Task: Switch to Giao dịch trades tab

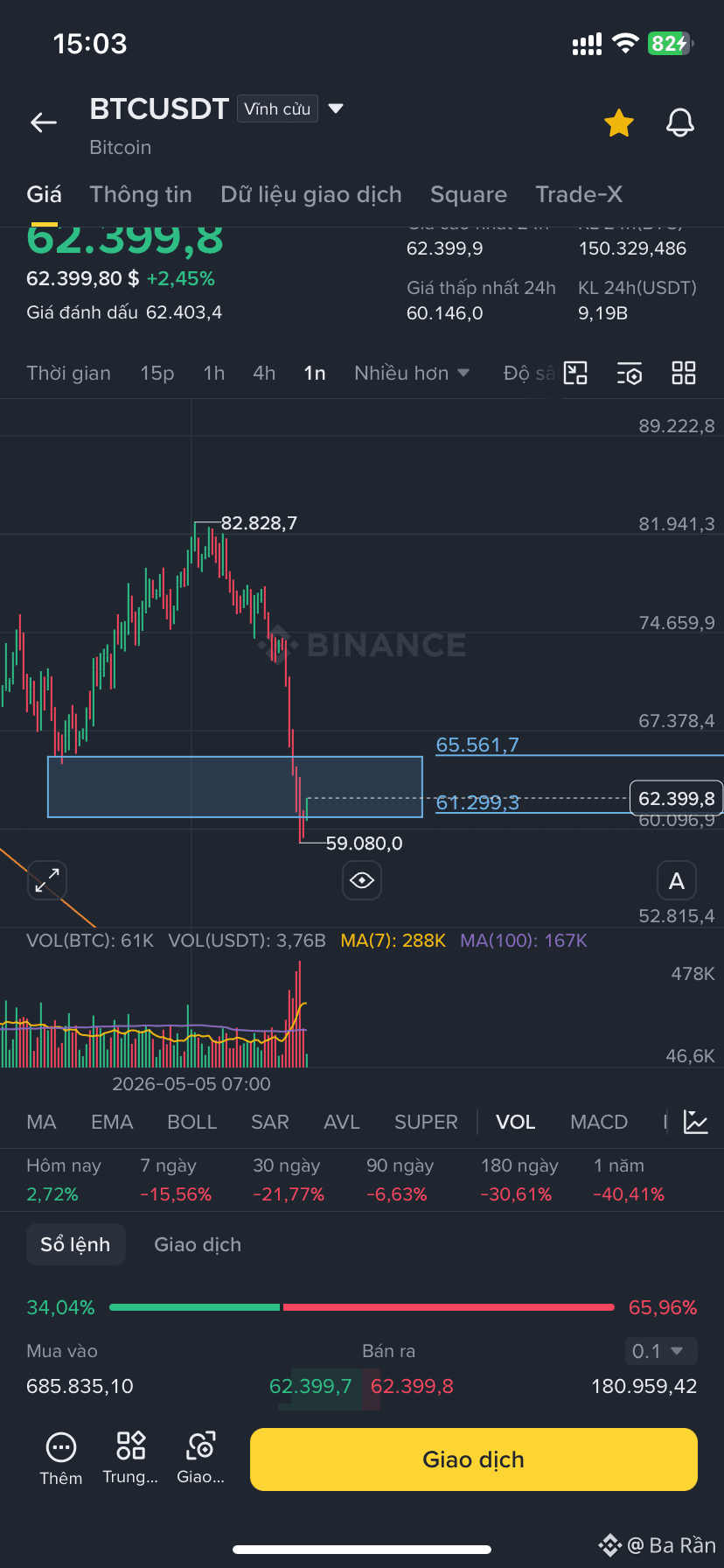Action: tap(198, 1244)
